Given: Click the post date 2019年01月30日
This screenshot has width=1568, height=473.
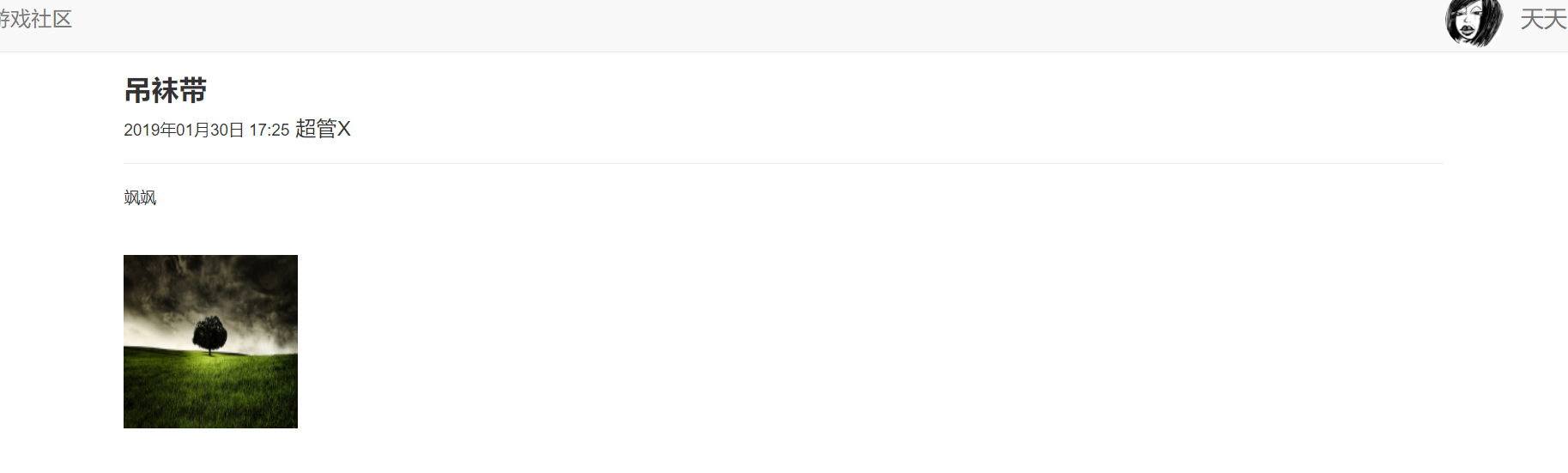Looking at the screenshot, I should point(184,130).
